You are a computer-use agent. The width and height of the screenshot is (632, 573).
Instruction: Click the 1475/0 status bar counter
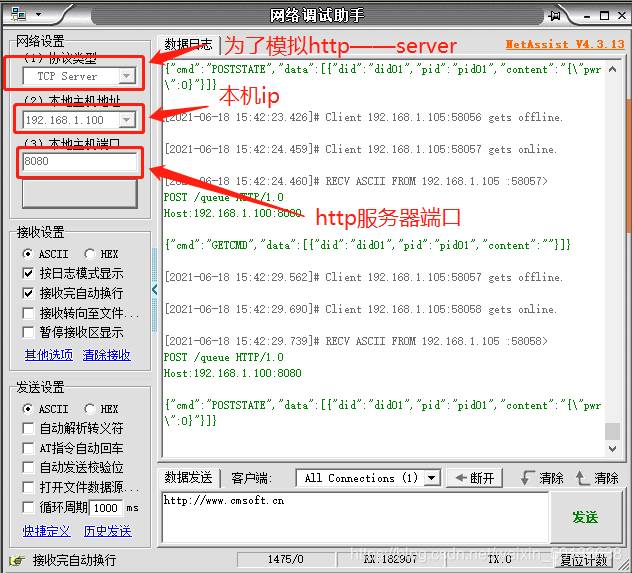(286, 559)
